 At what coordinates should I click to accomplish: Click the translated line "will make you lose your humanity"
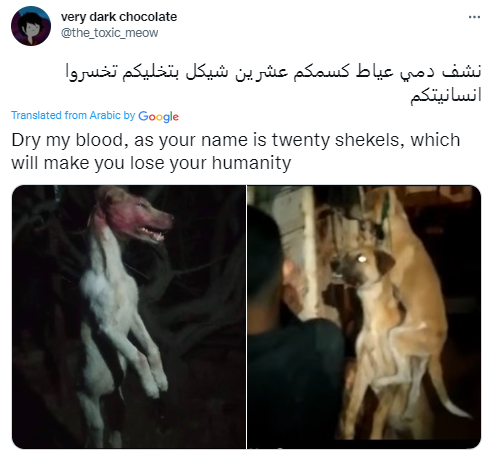click(151, 163)
